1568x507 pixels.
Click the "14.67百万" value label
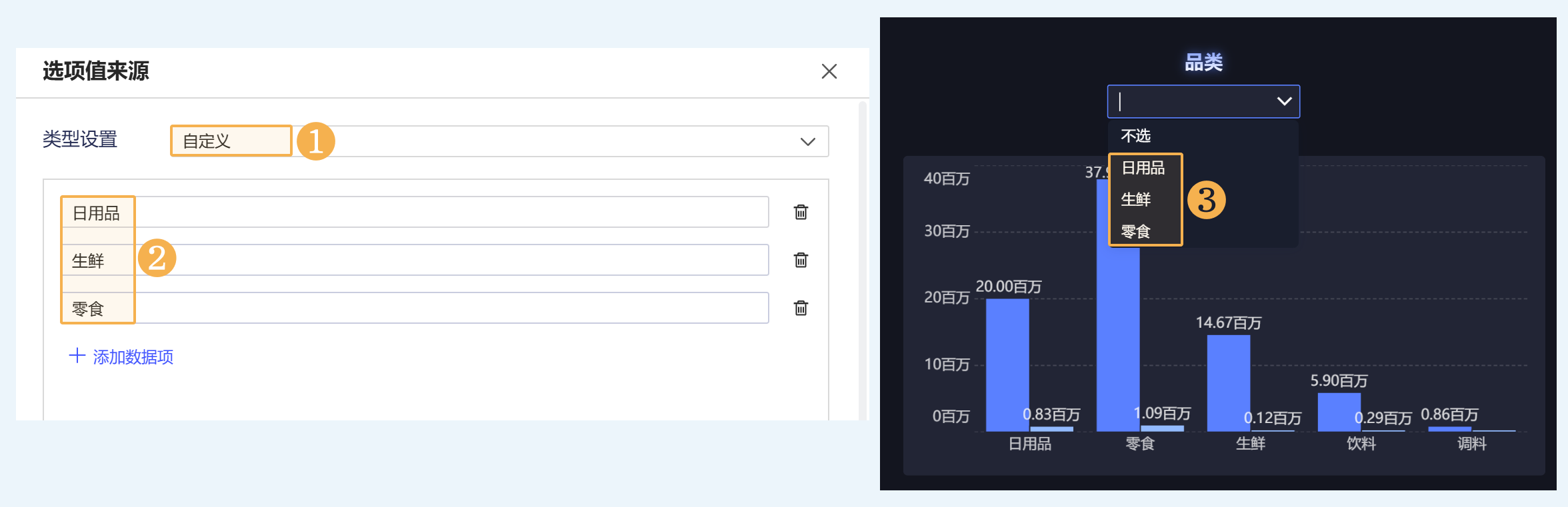[x=1229, y=322]
